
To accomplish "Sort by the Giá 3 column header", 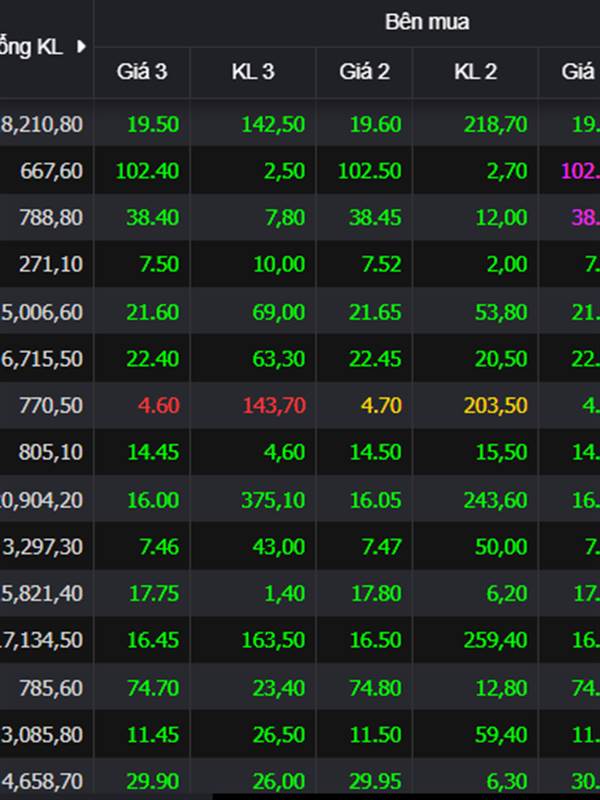I will point(141,71).
